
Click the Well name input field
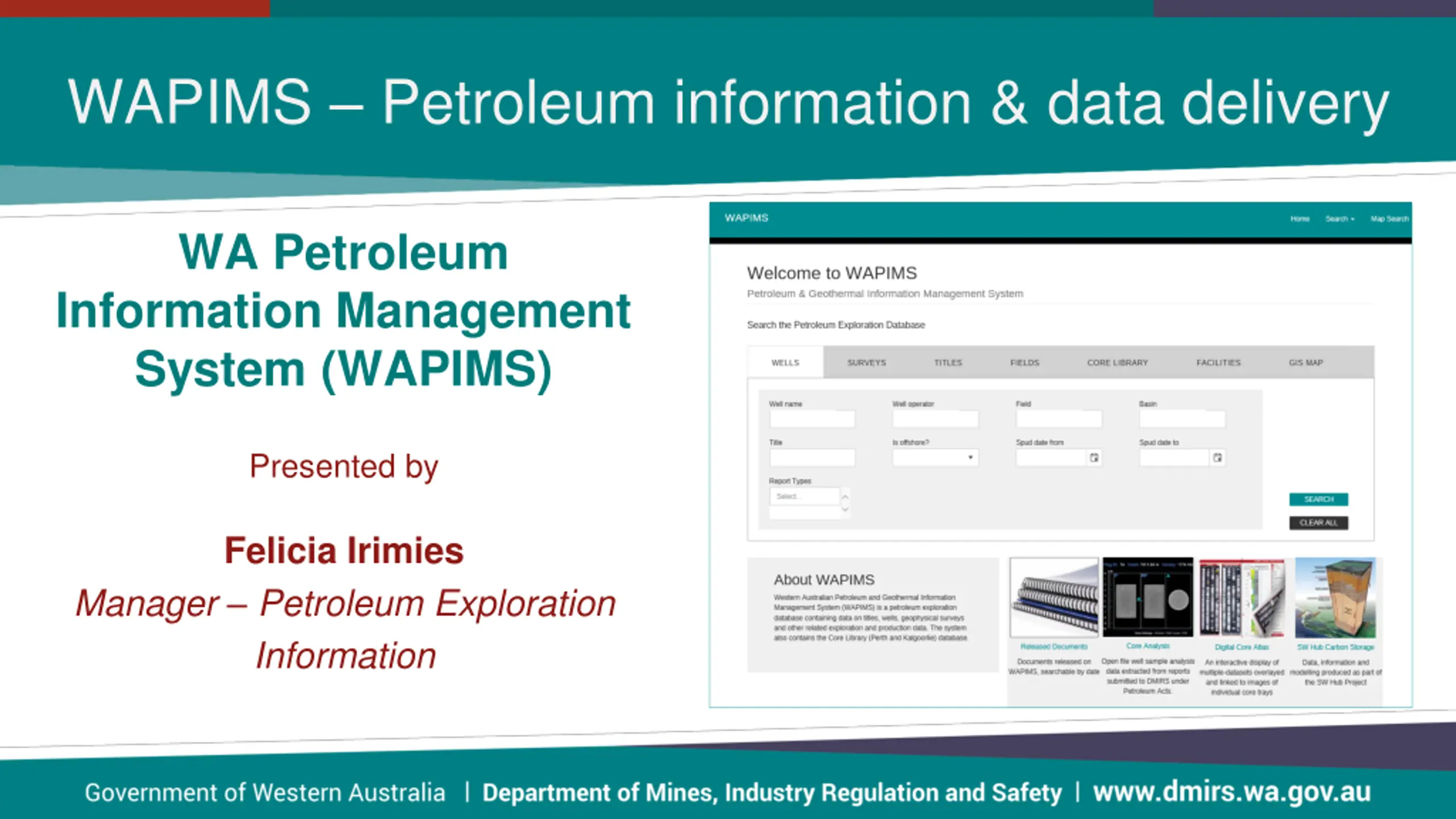coord(812,419)
